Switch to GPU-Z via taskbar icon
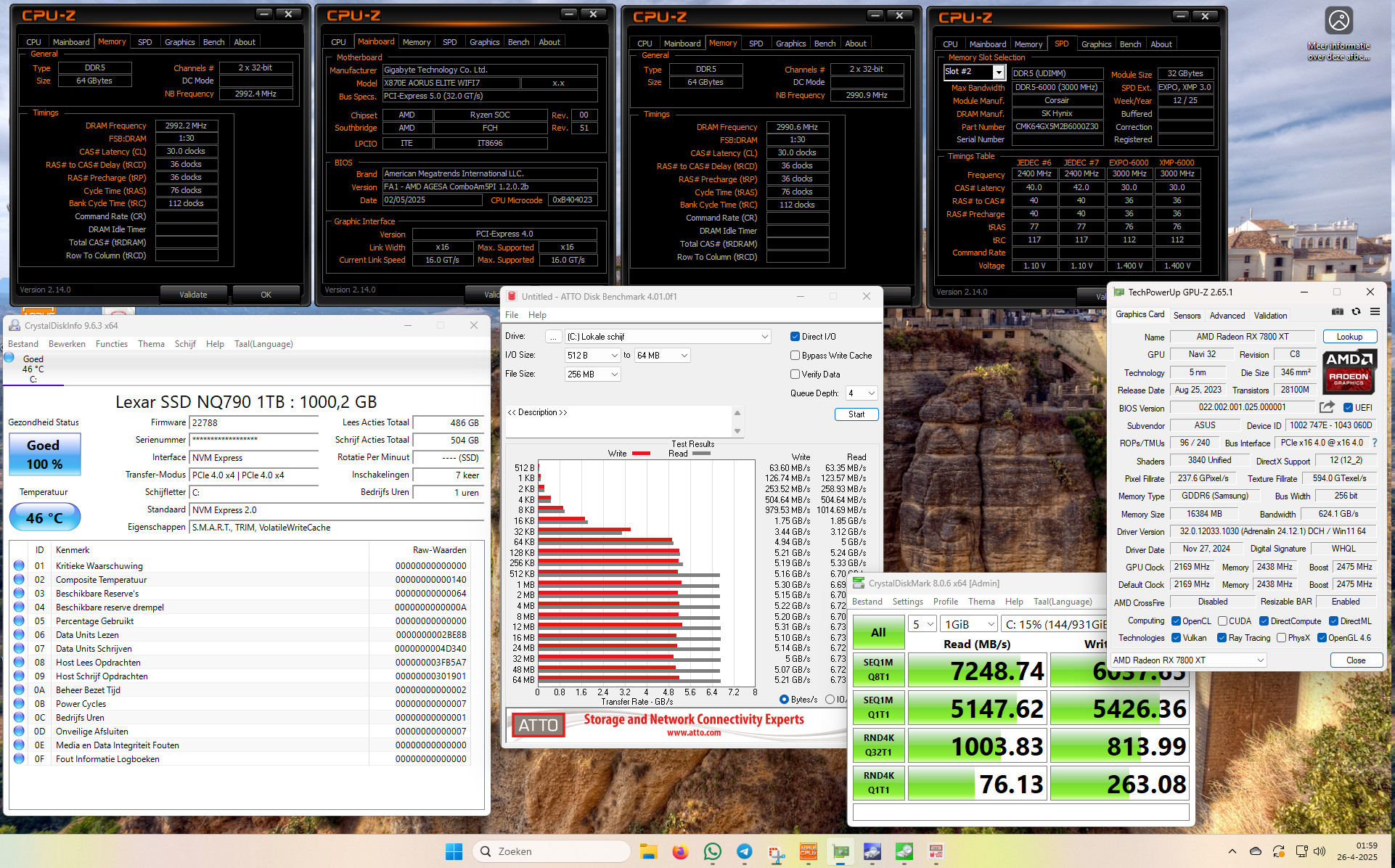This screenshot has height=868, width=1395. 840,851
